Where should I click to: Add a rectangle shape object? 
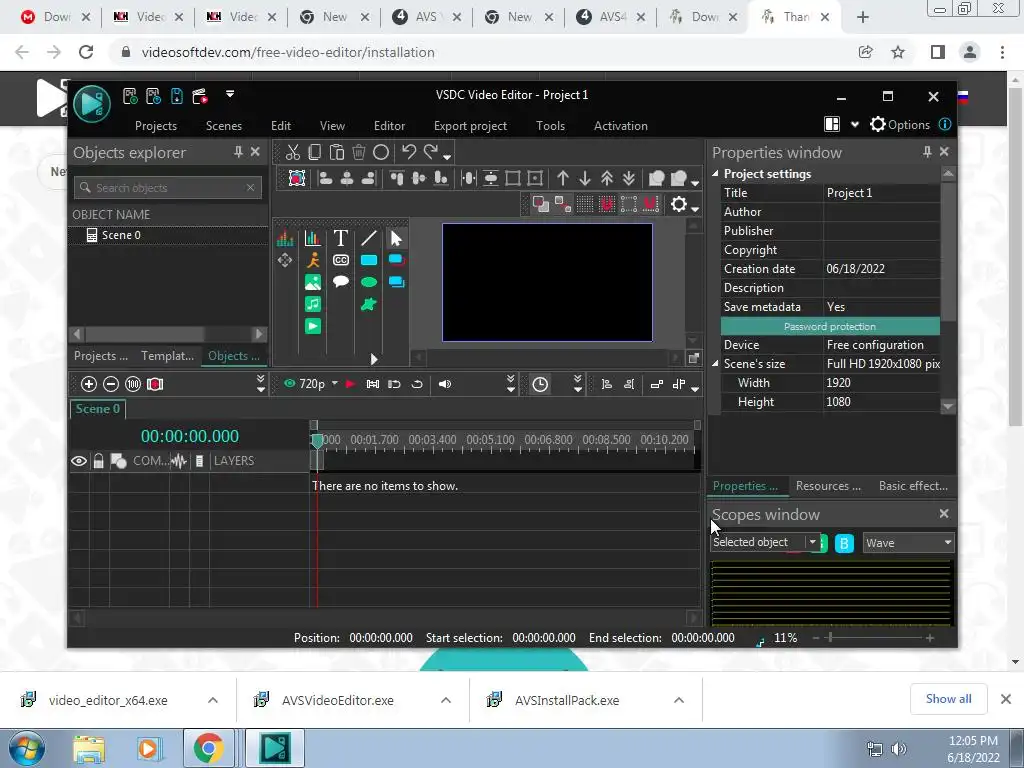click(369, 260)
